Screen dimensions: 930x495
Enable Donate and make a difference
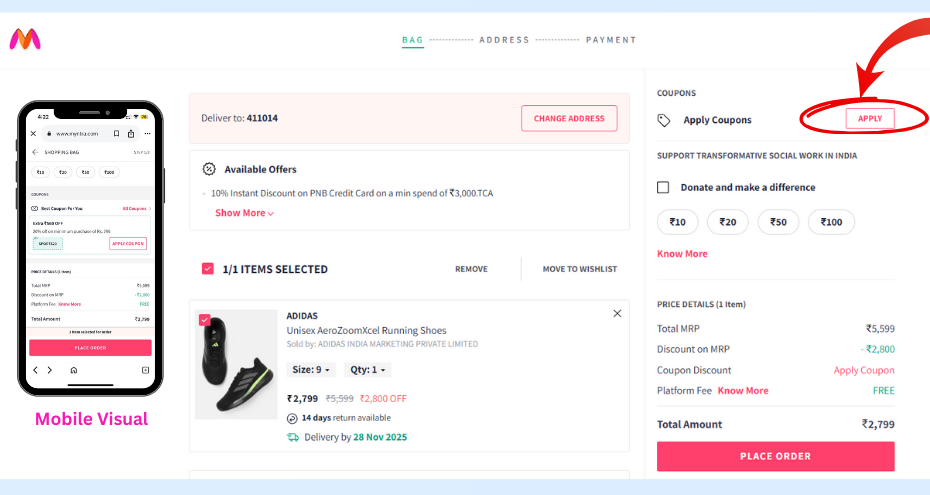pos(663,187)
